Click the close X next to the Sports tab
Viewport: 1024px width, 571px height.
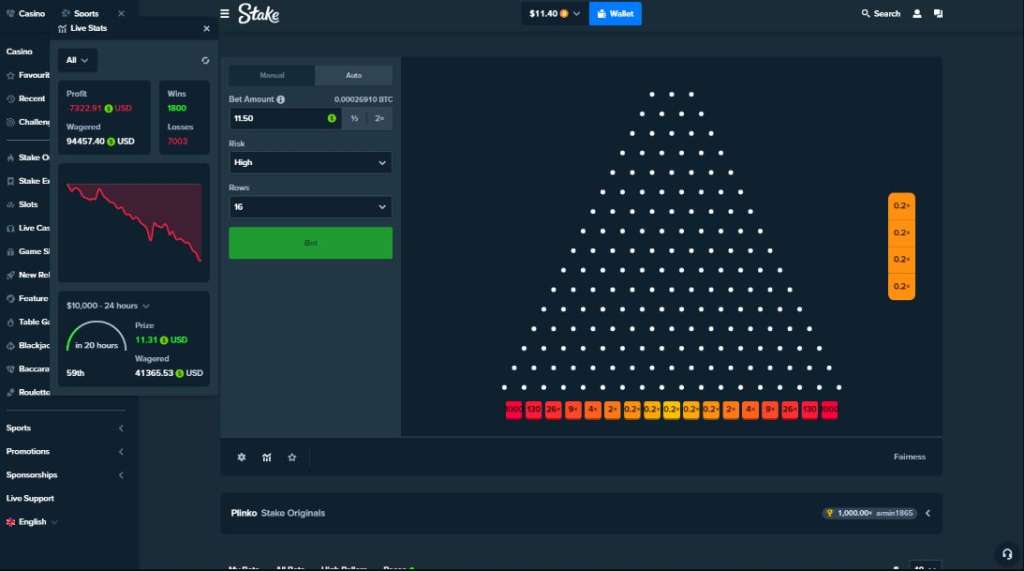point(121,13)
